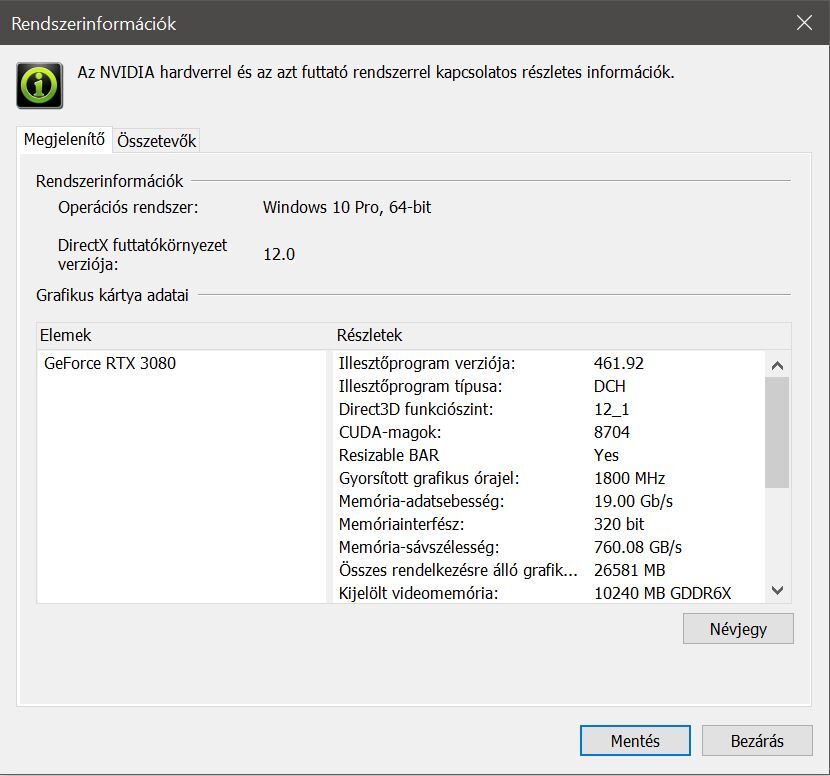Click the Részletek column header

point(369,335)
